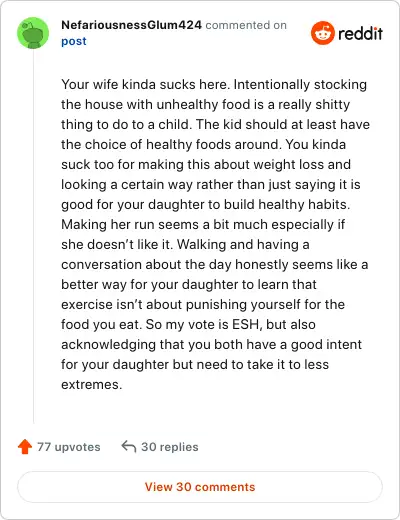Click the "reddit" wordmark text
This screenshot has width=400, height=520.
[x=360, y=33]
